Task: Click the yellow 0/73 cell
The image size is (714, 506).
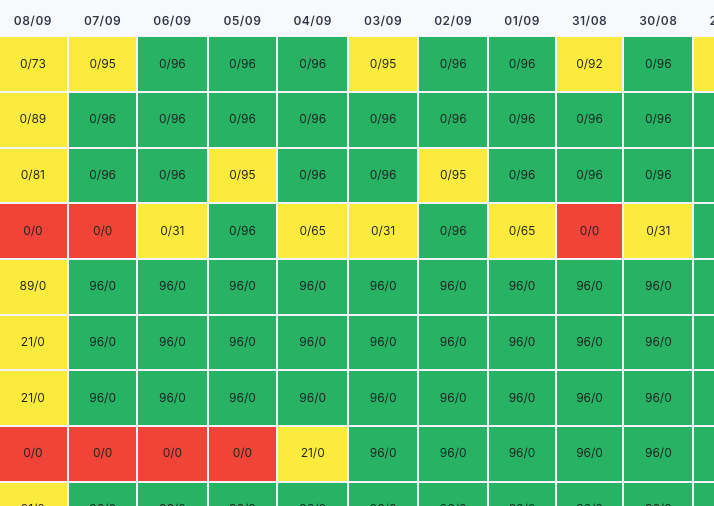Action: (33, 64)
